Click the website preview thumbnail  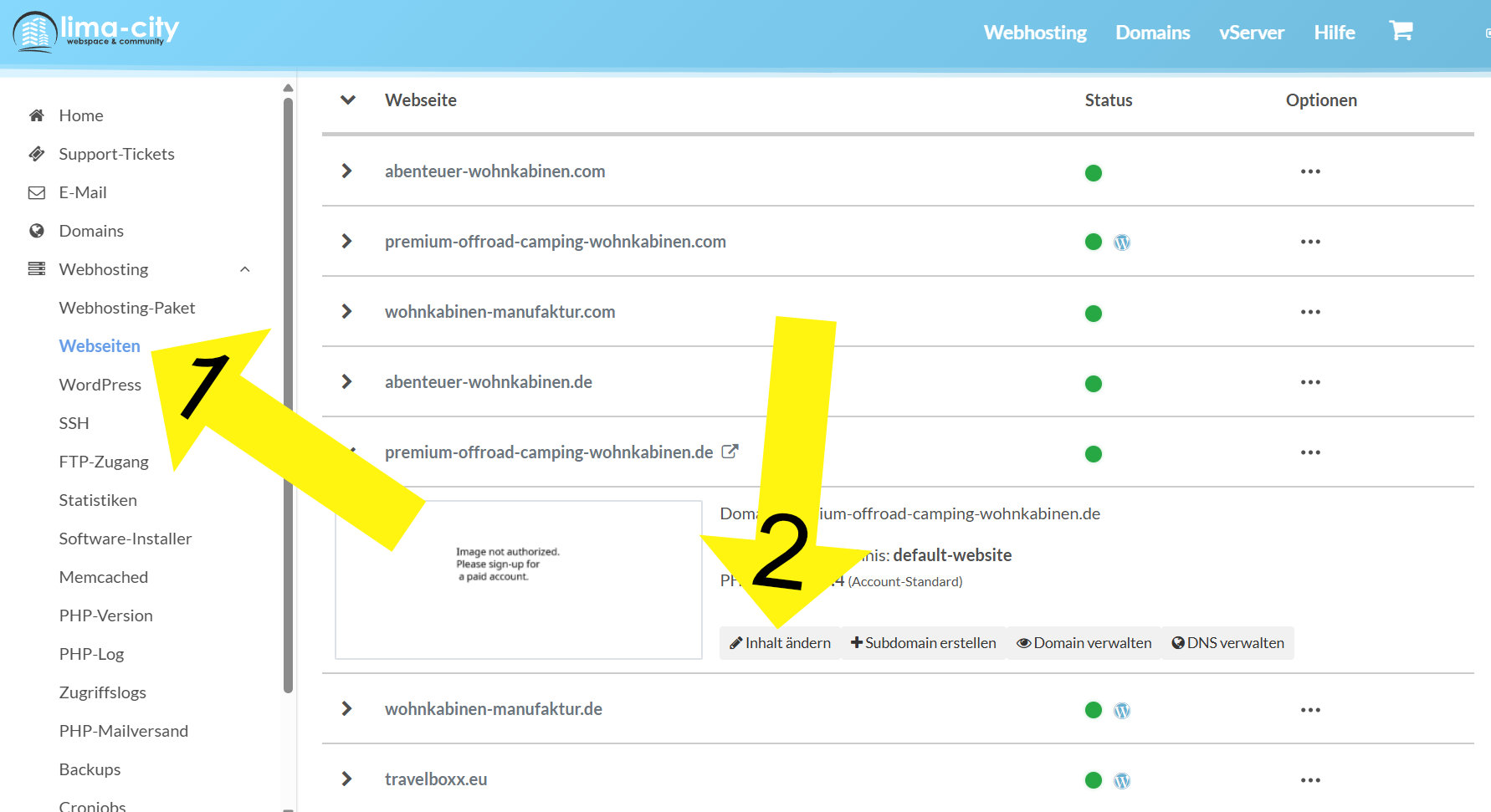coord(518,580)
